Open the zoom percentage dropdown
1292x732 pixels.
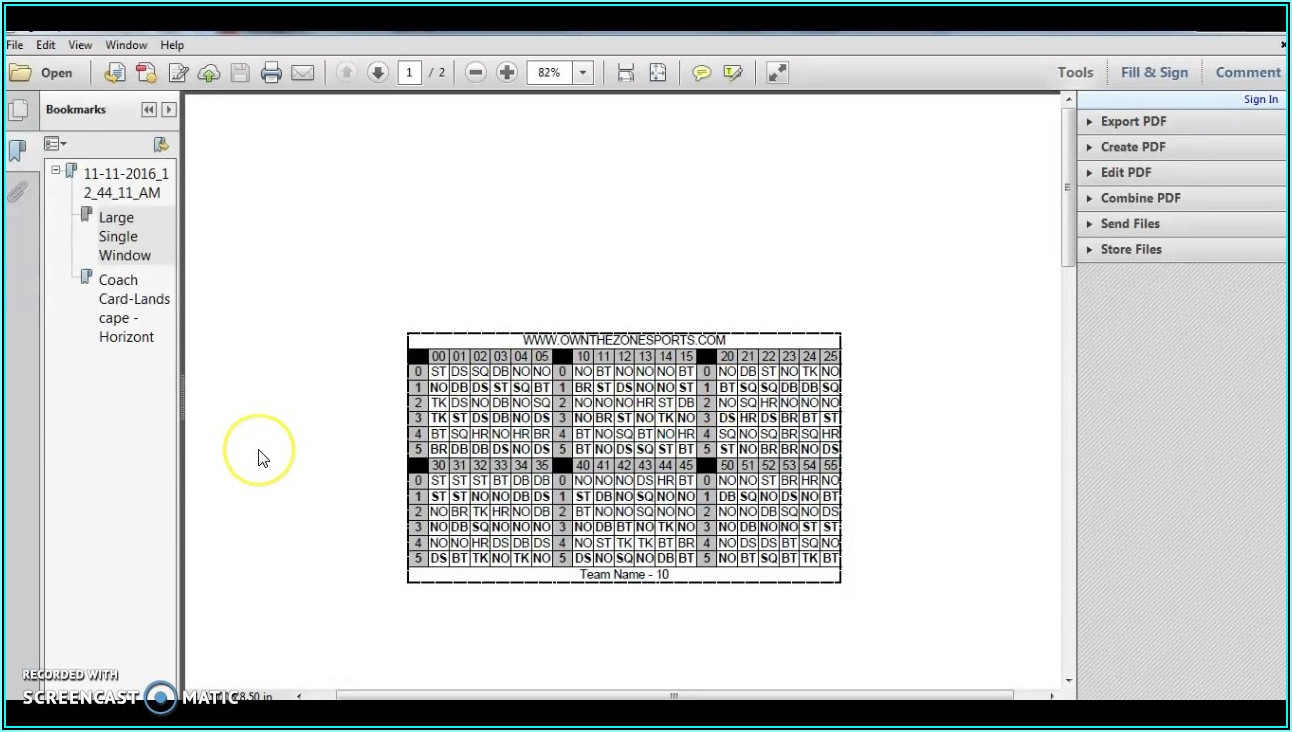pyautogui.click(x=583, y=72)
